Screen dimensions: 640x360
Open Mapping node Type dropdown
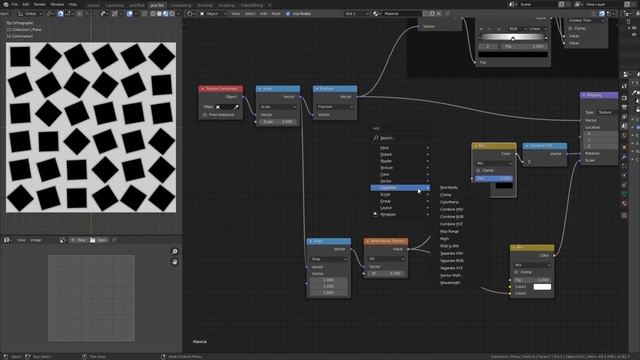(x=607, y=112)
